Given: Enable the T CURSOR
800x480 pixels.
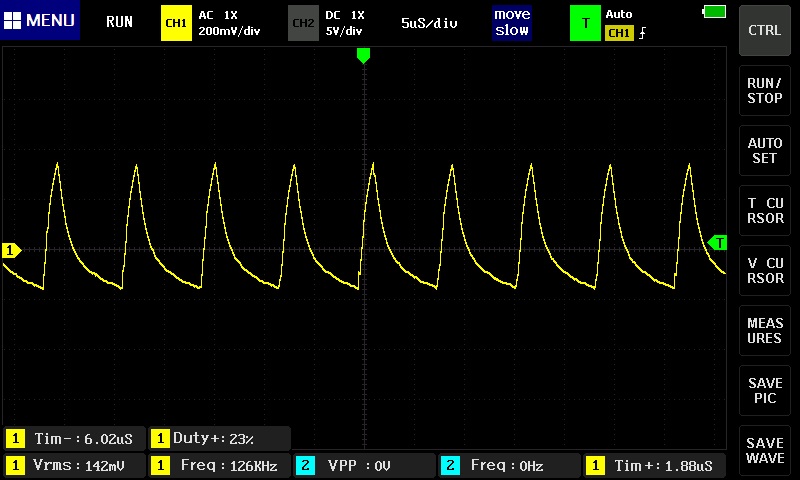Looking at the screenshot, I should pos(764,210).
